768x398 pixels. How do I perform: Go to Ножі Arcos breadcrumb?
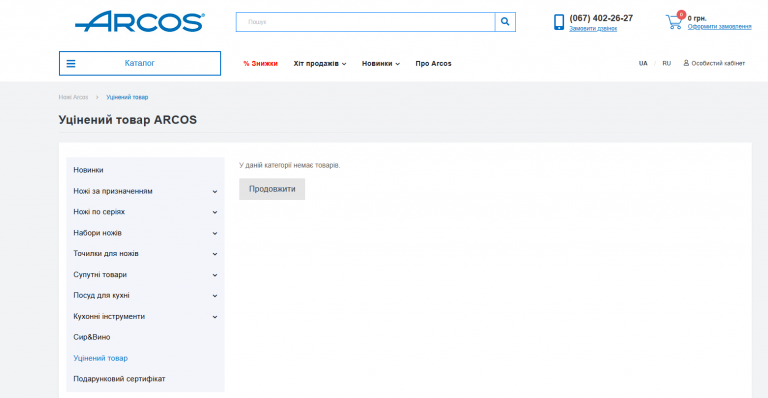click(x=73, y=97)
